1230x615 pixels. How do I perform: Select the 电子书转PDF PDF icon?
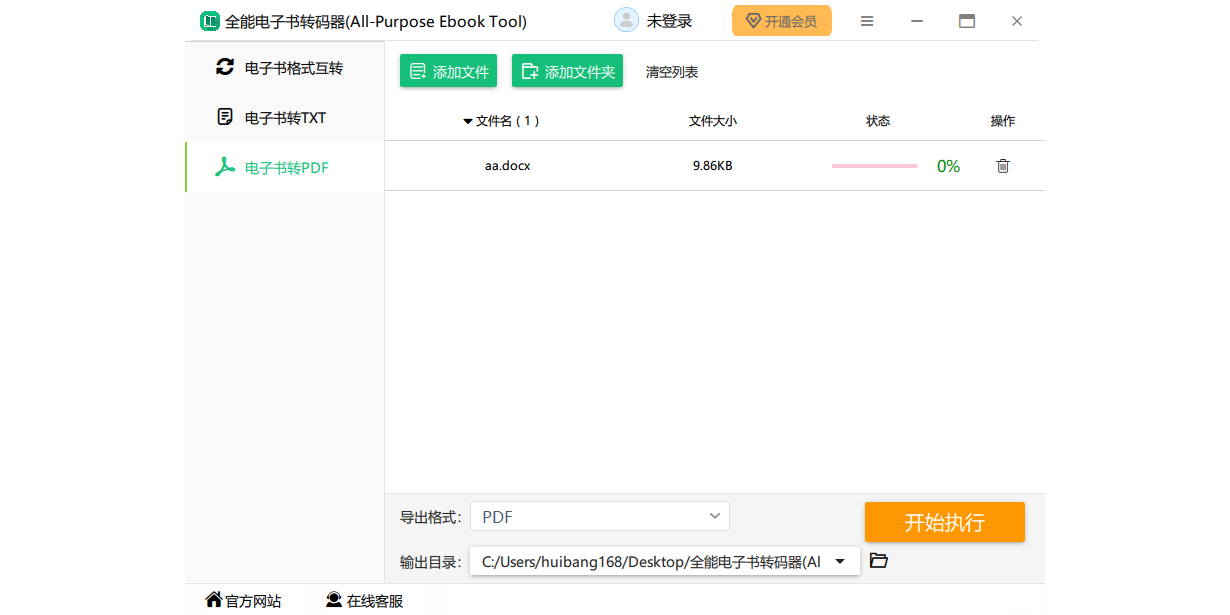224,166
